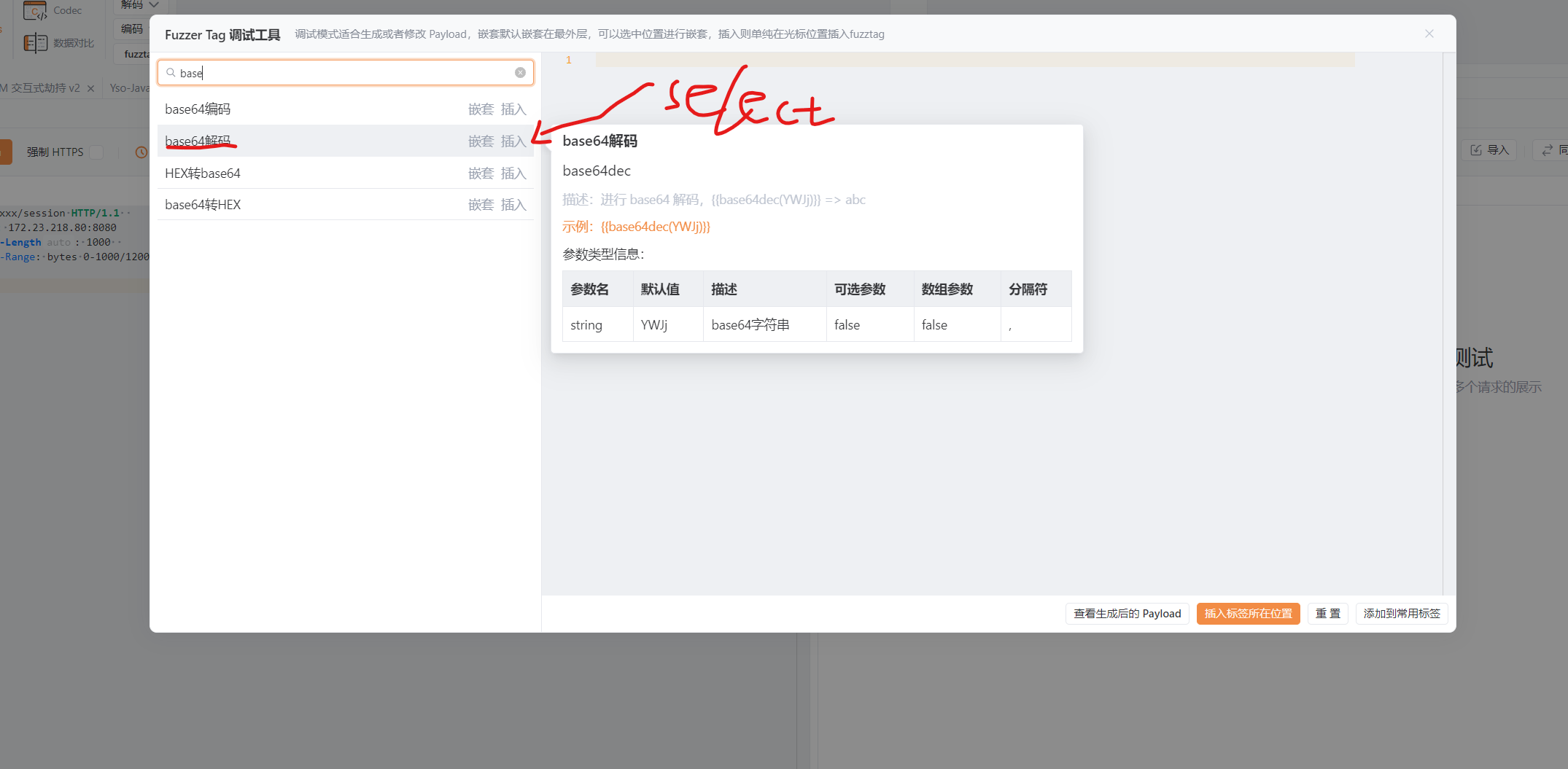Click the YWJj default value cell
The height and width of the screenshot is (769, 1568).
tap(668, 324)
